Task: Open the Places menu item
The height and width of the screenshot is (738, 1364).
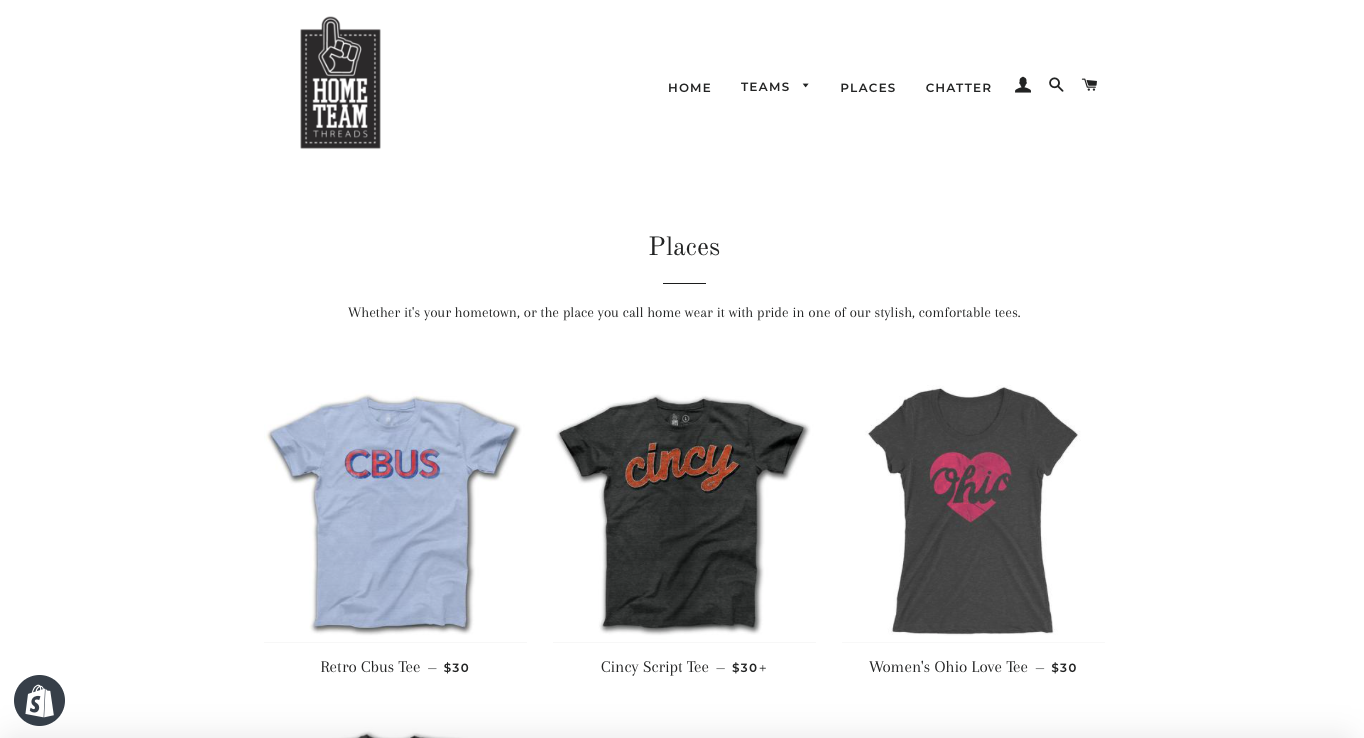Action: pyautogui.click(x=868, y=88)
